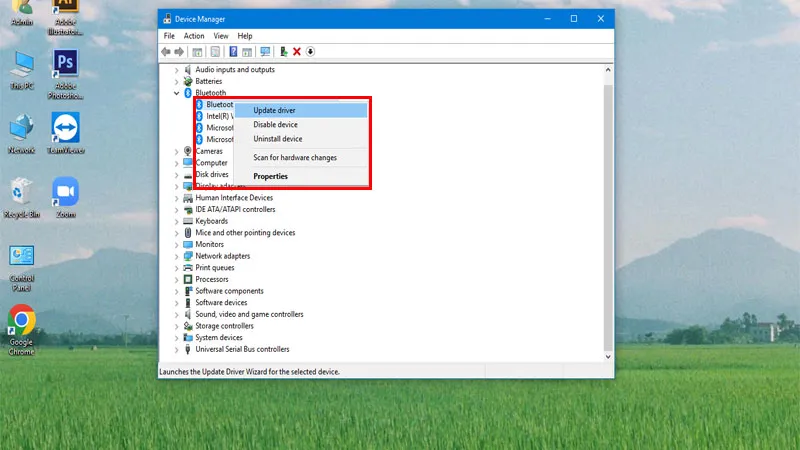
Task: Expand the Universal Serial Bus controllers node
Action: pos(177,349)
